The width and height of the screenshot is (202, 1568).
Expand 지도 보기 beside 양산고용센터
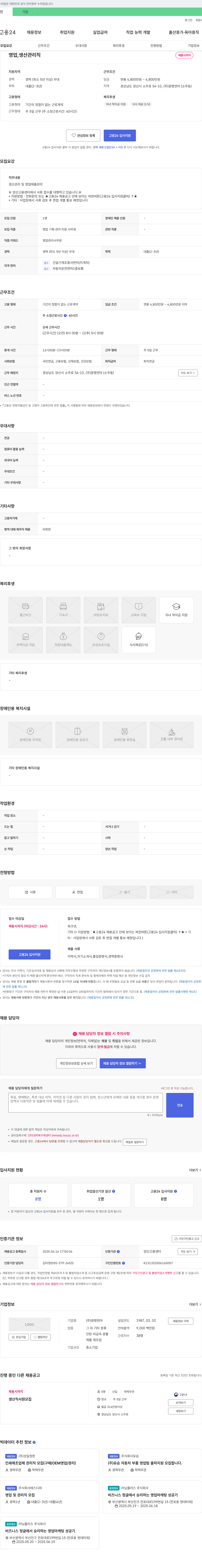coord(188,1251)
